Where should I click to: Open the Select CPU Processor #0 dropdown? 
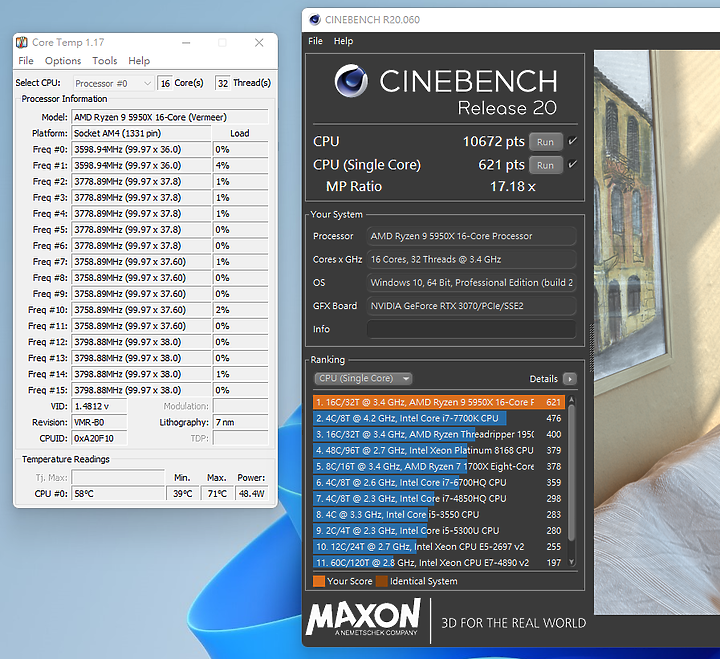[x=113, y=83]
